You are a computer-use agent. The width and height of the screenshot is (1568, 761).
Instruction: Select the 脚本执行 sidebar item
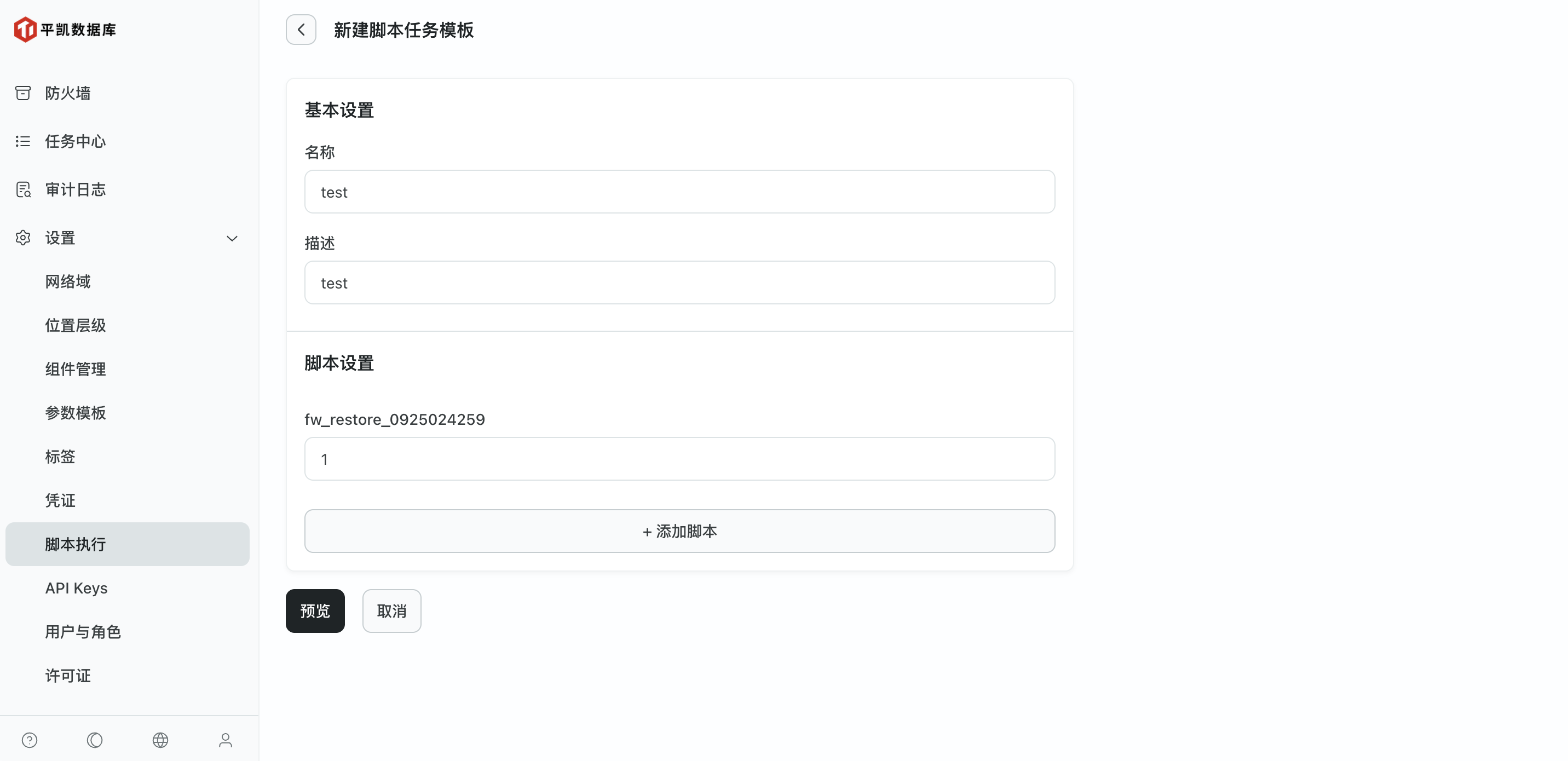coord(75,544)
